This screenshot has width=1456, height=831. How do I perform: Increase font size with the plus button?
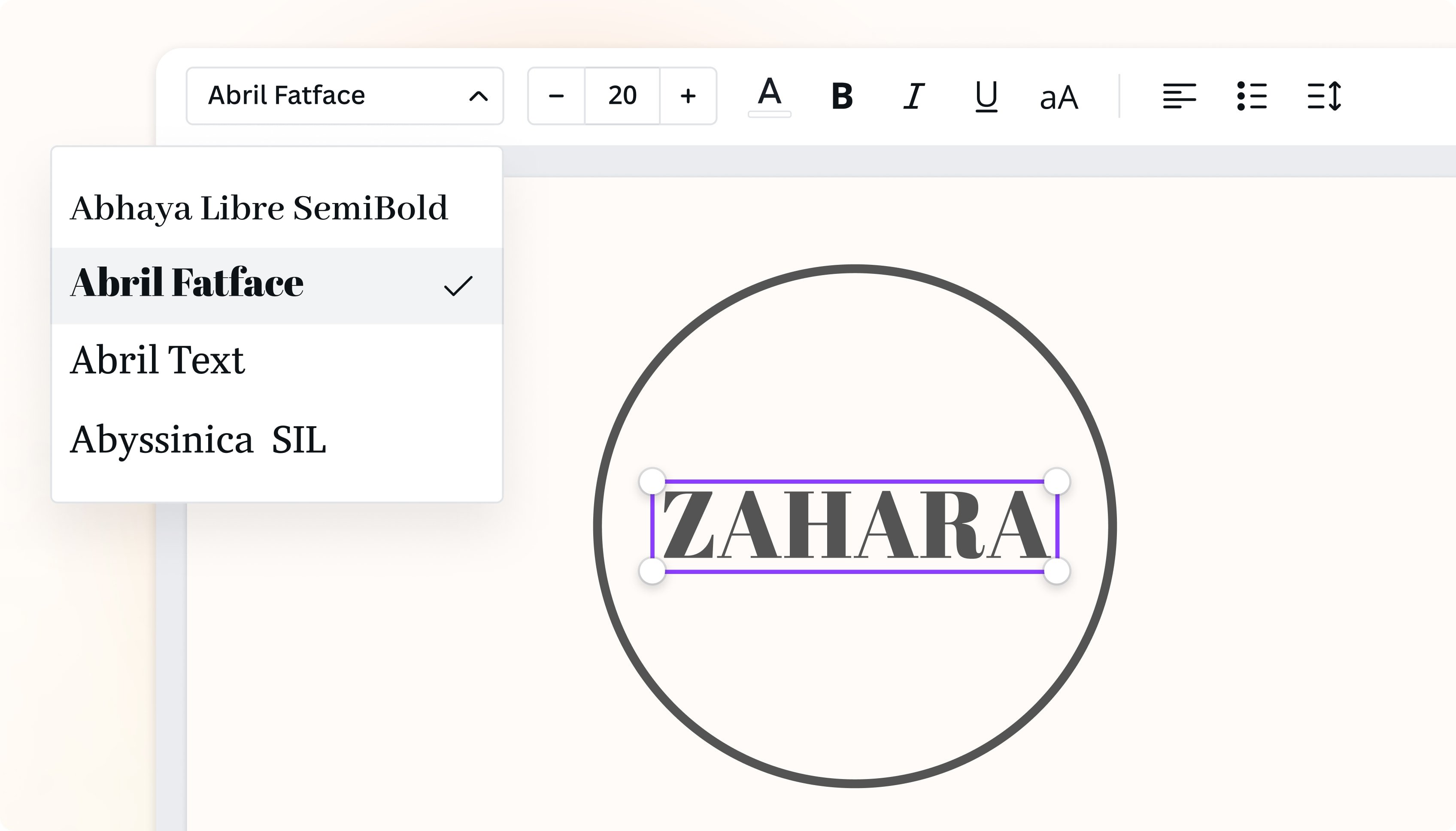point(688,96)
